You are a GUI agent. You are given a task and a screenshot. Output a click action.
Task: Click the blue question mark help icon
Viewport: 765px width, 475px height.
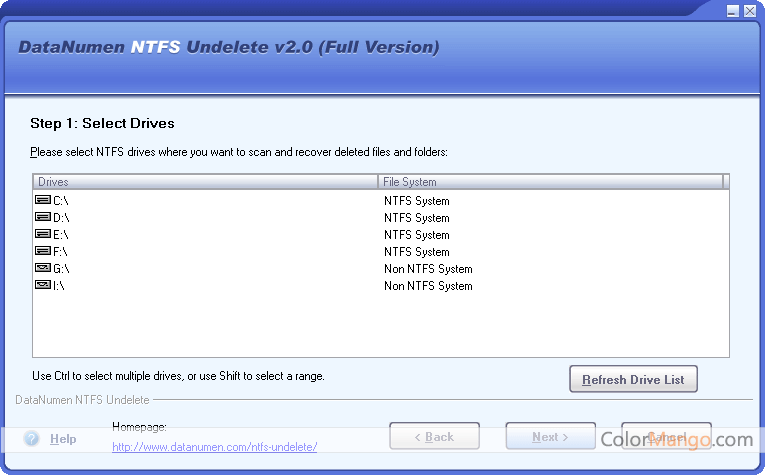point(31,439)
